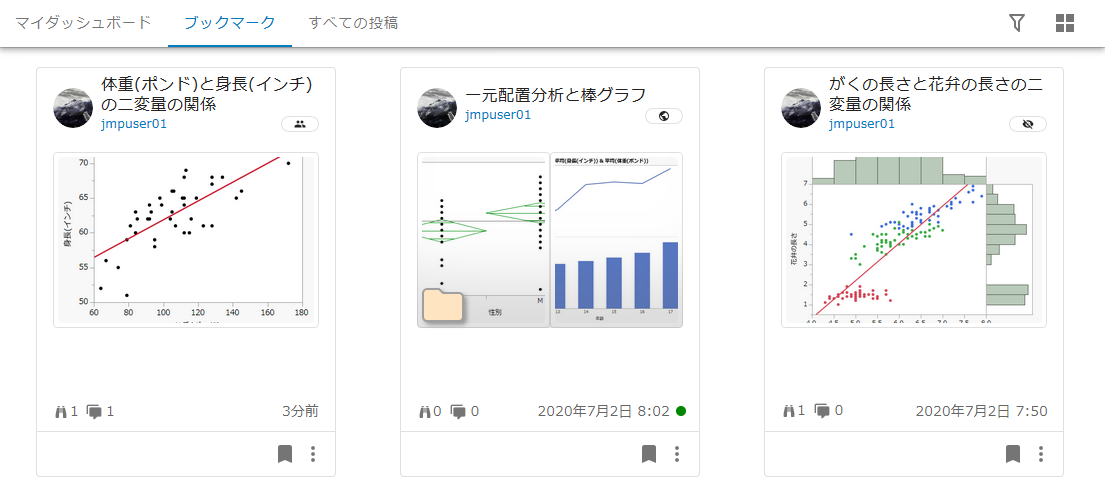Click folder icon on 一元配置分析 thumbnail
This screenshot has width=1105, height=488.
pos(443,305)
